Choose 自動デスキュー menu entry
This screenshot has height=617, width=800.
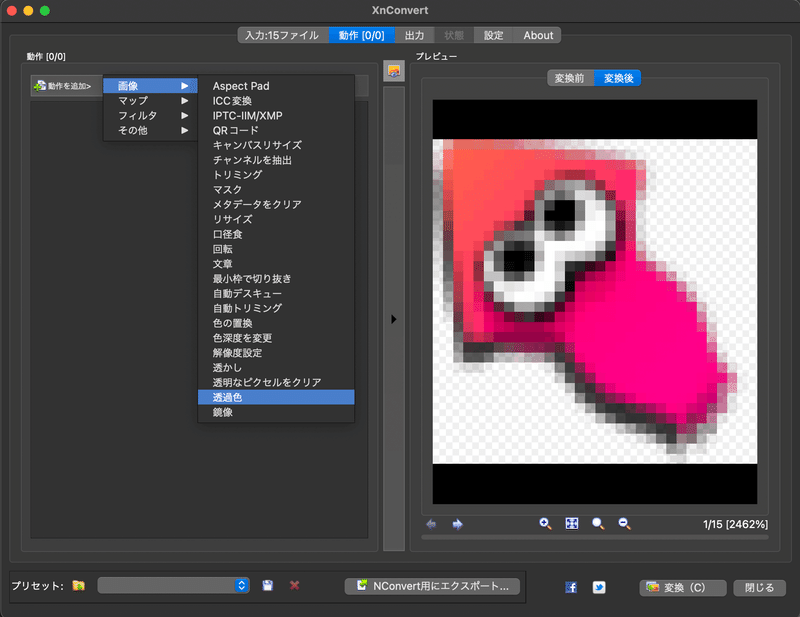276,293
